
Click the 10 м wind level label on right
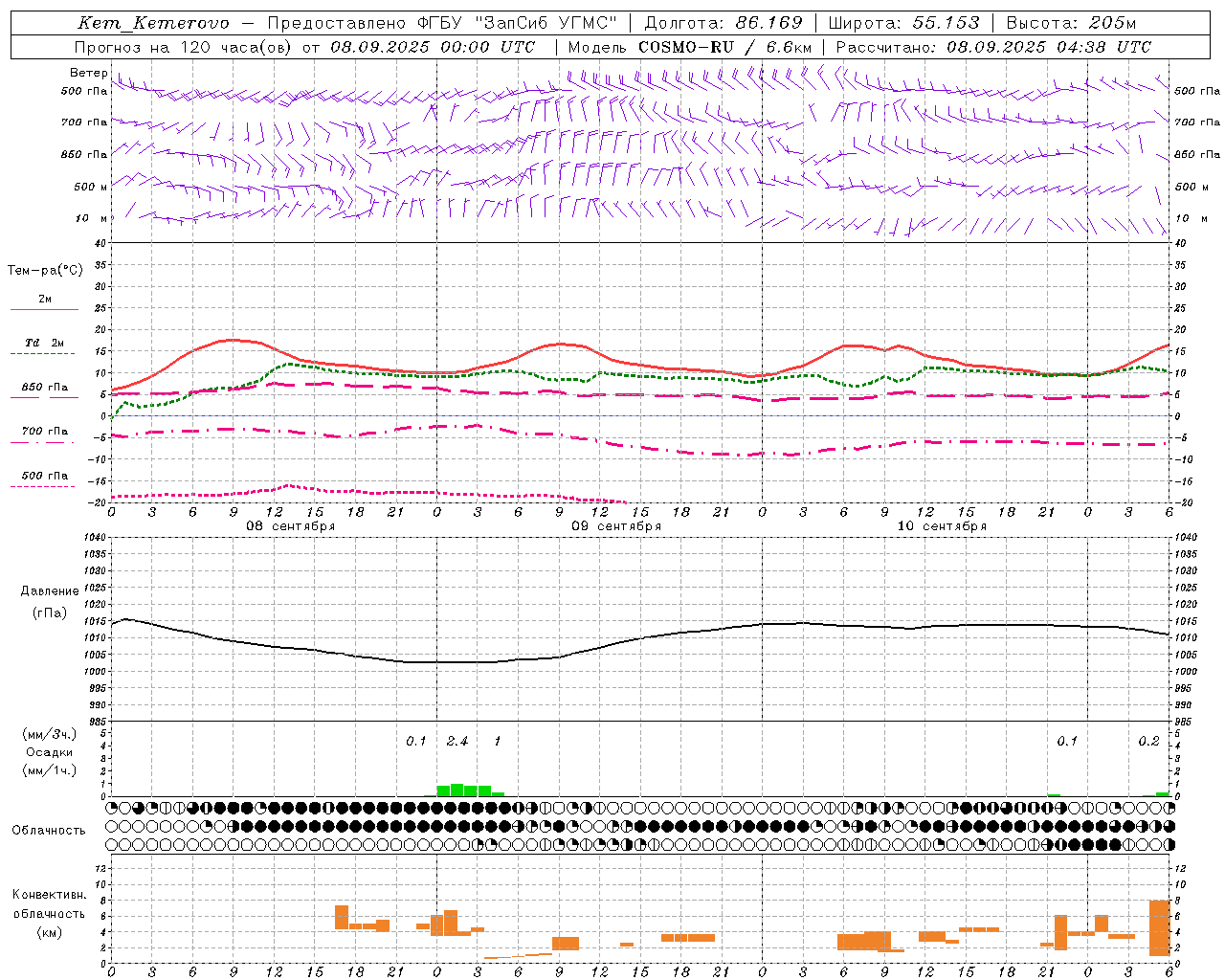[x=1192, y=219]
